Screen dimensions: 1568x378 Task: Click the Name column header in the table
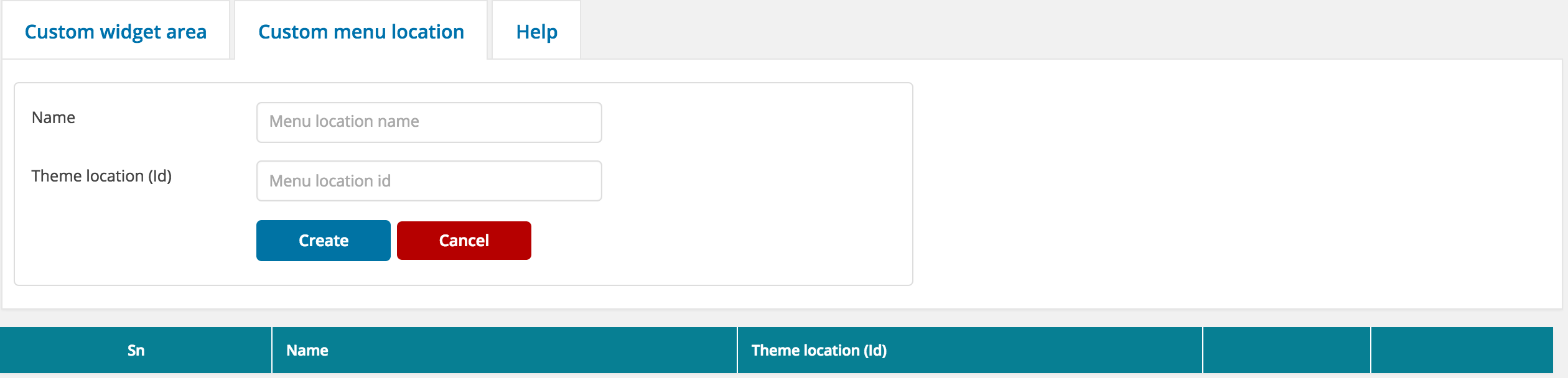click(505, 350)
